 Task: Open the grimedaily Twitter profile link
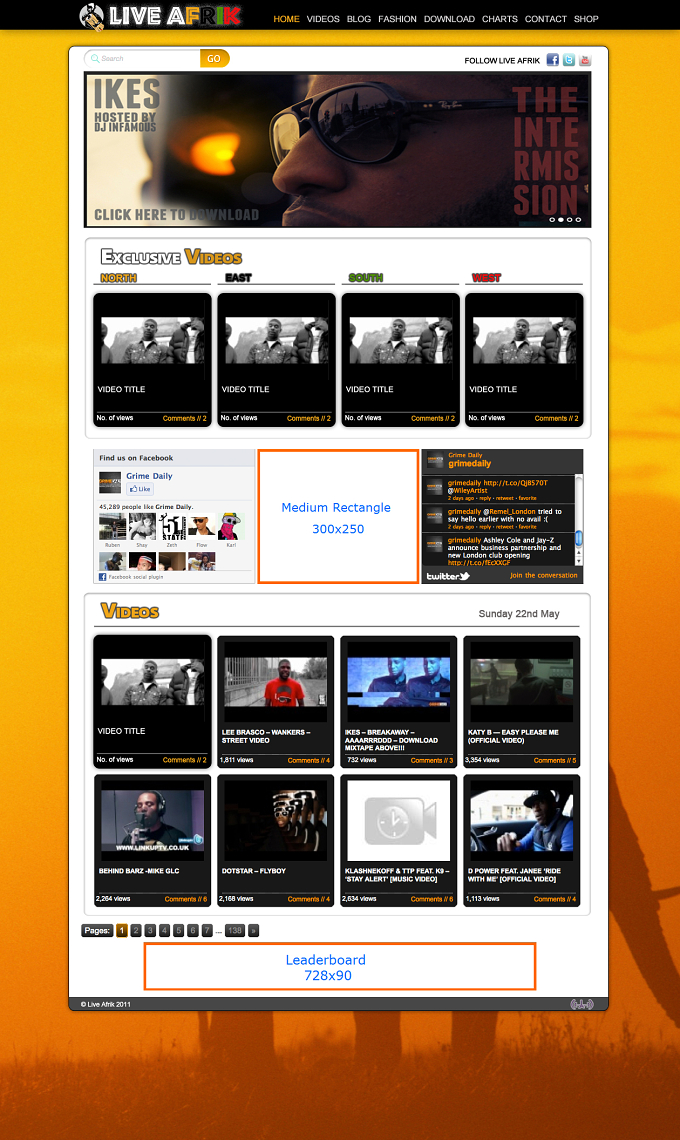point(469,463)
